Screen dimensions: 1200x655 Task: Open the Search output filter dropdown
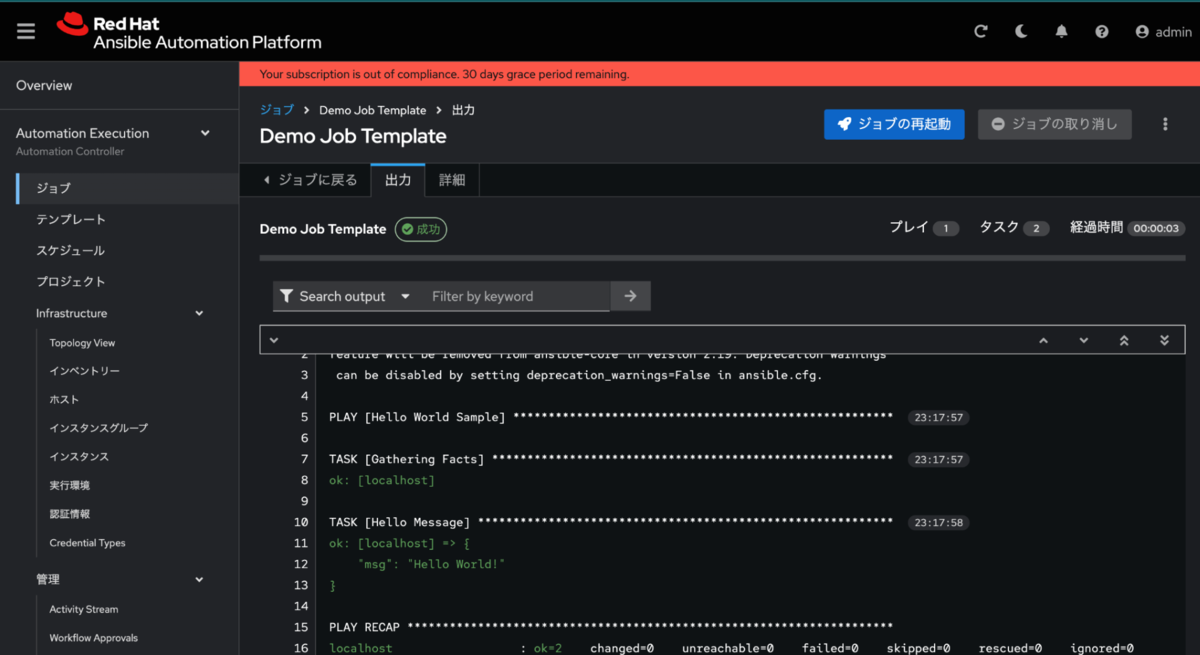click(343, 296)
